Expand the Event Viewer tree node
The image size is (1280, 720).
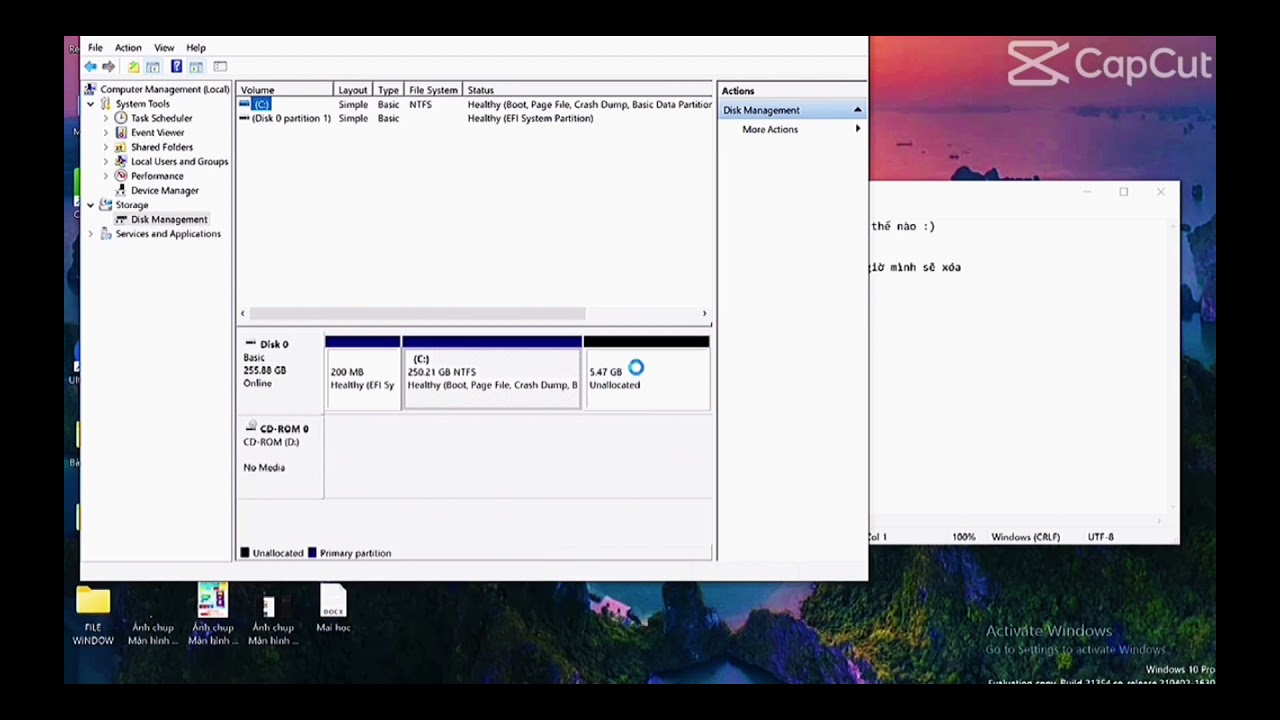coord(106,132)
